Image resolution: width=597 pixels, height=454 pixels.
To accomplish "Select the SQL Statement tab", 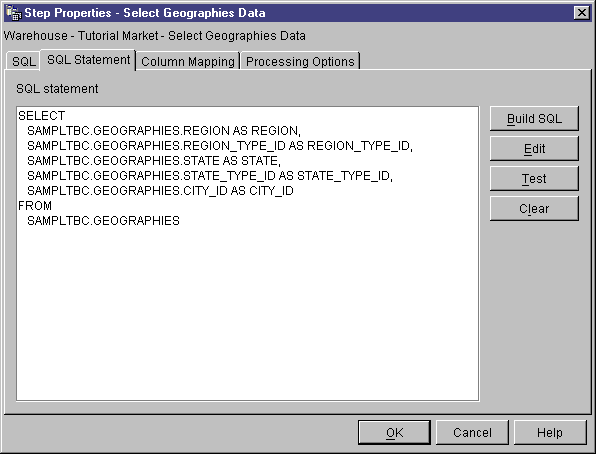I will [88, 60].
